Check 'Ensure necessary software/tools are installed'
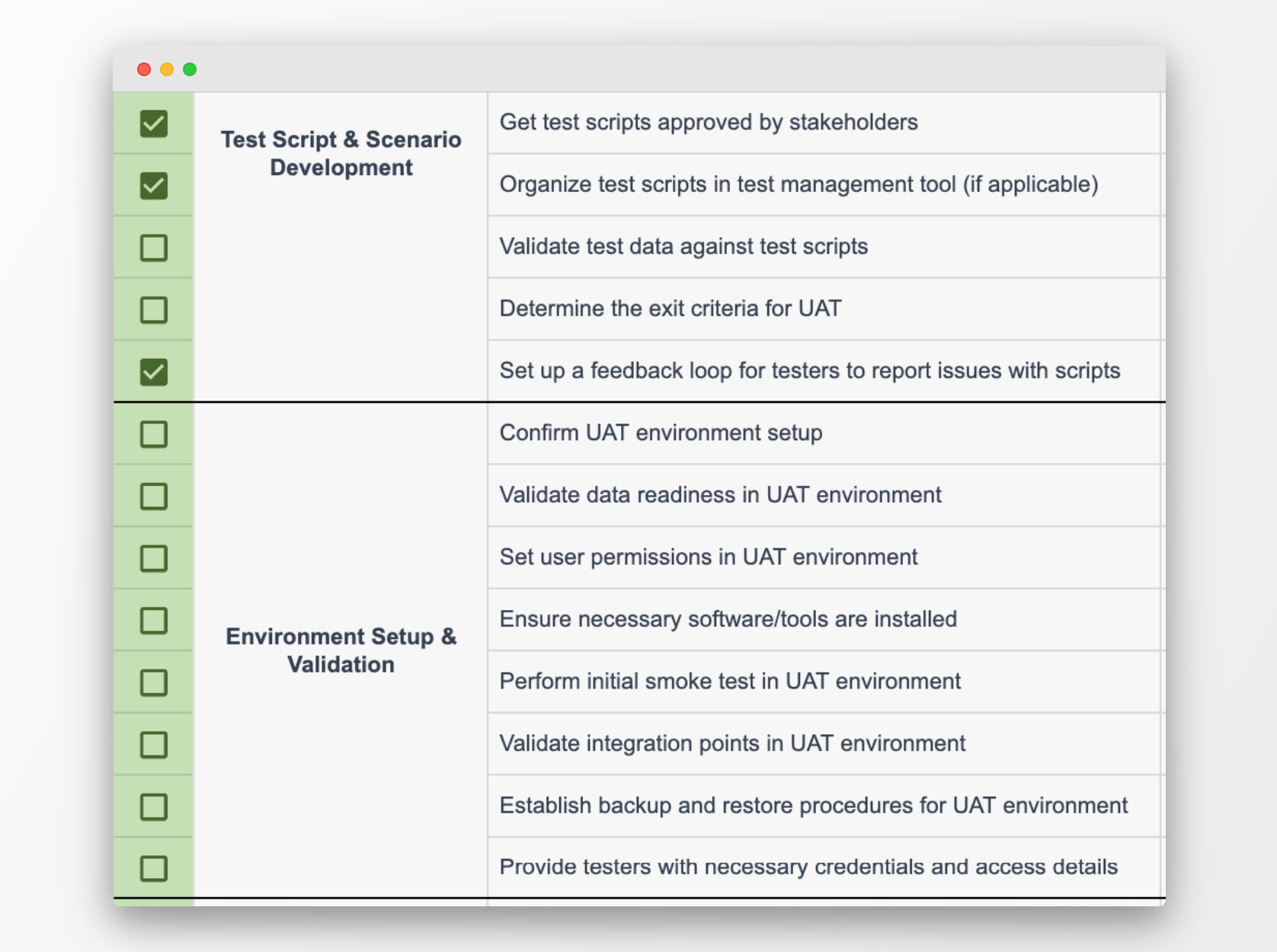The width and height of the screenshot is (1277, 952). [153, 621]
